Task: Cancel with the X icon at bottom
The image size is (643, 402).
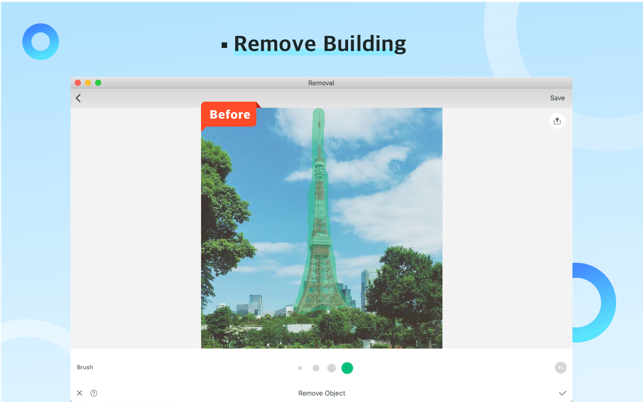Action: click(80, 393)
